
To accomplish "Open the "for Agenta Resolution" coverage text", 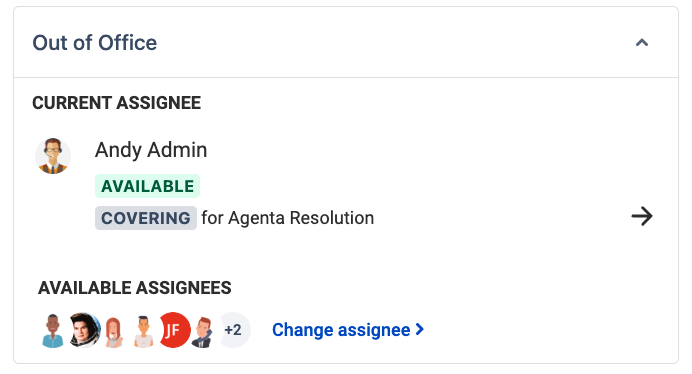I will [287, 218].
